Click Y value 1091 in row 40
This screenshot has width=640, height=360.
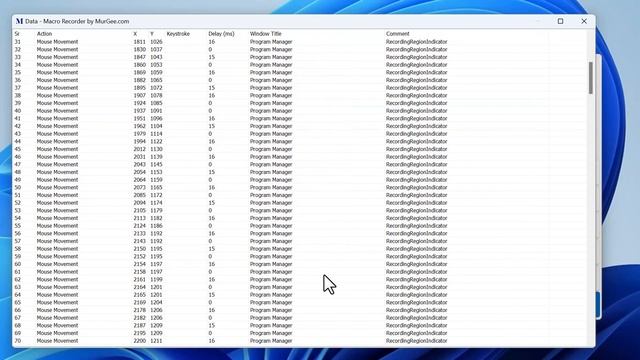156,111
